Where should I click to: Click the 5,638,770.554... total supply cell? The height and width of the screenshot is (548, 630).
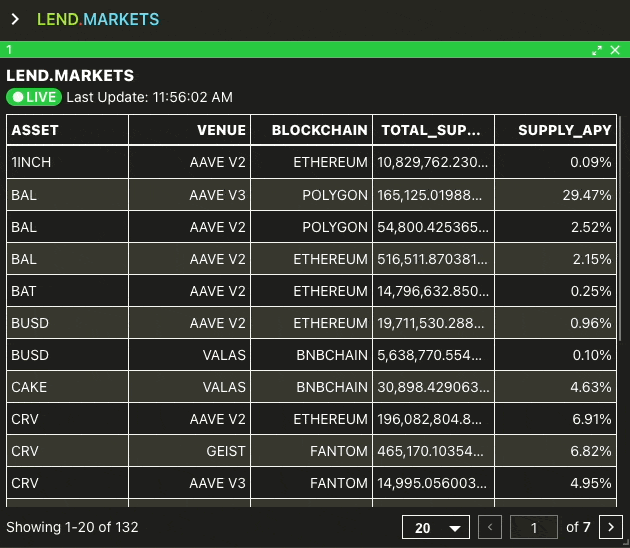pyautogui.click(x=434, y=355)
